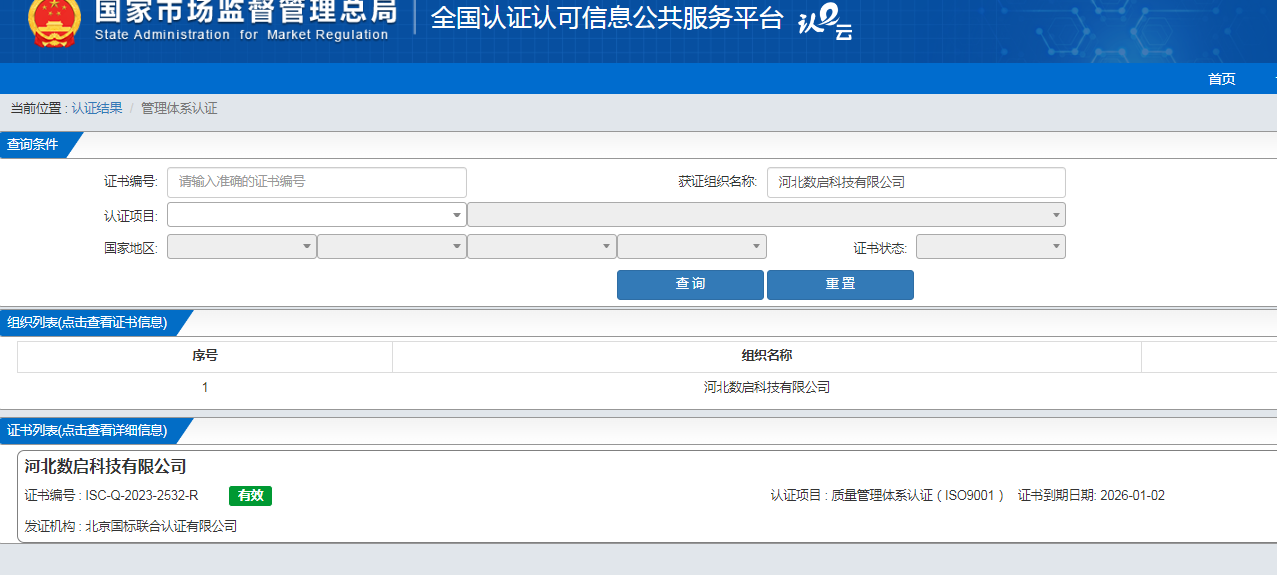Screen dimensions: 1277x575
Task: Click the 获证组织名称 input field
Action: click(916, 182)
